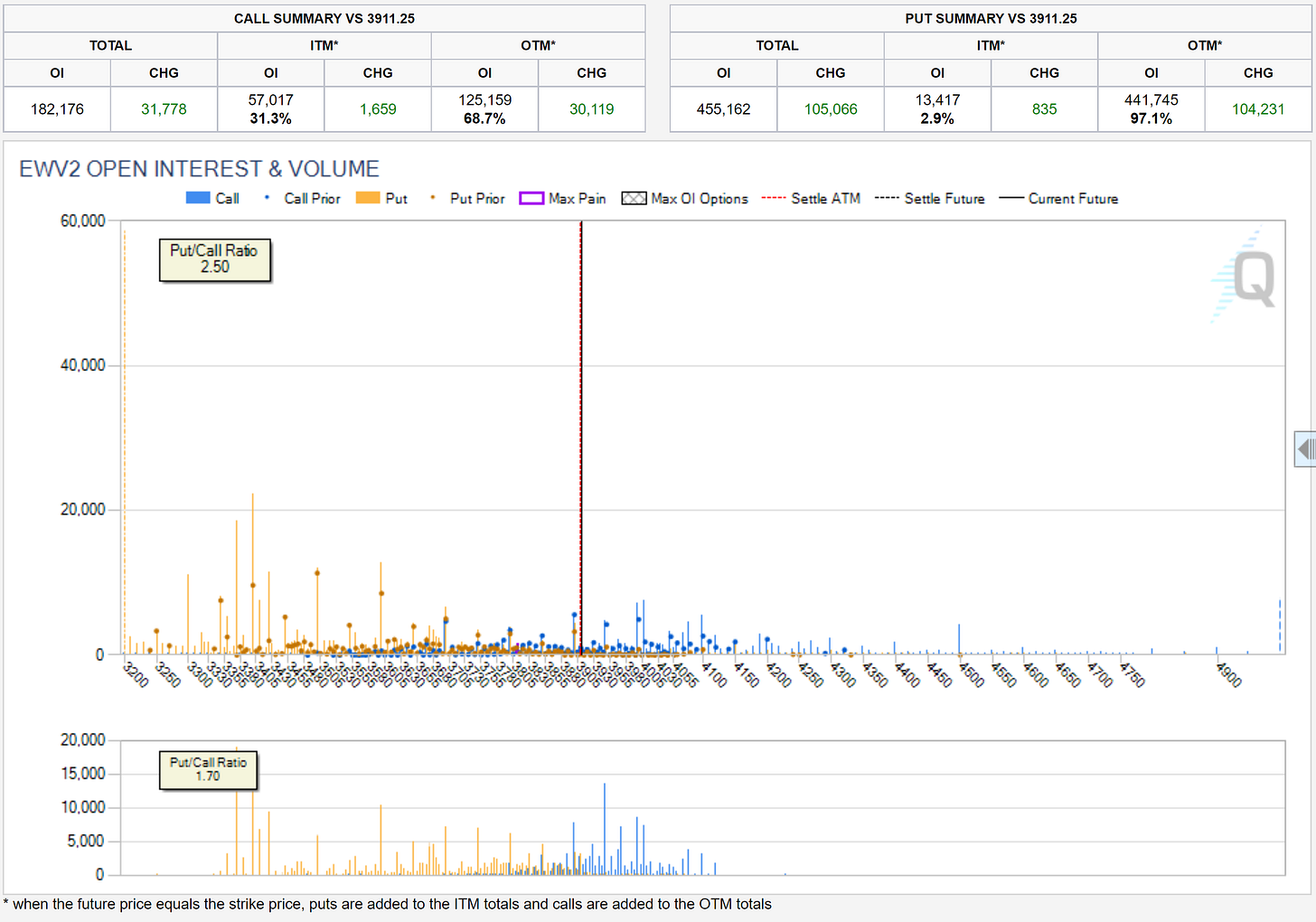Image resolution: width=1316 pixels, height=922 pixels.
Task: Click the Call Prior legend marker
Action: click(267, 198)
